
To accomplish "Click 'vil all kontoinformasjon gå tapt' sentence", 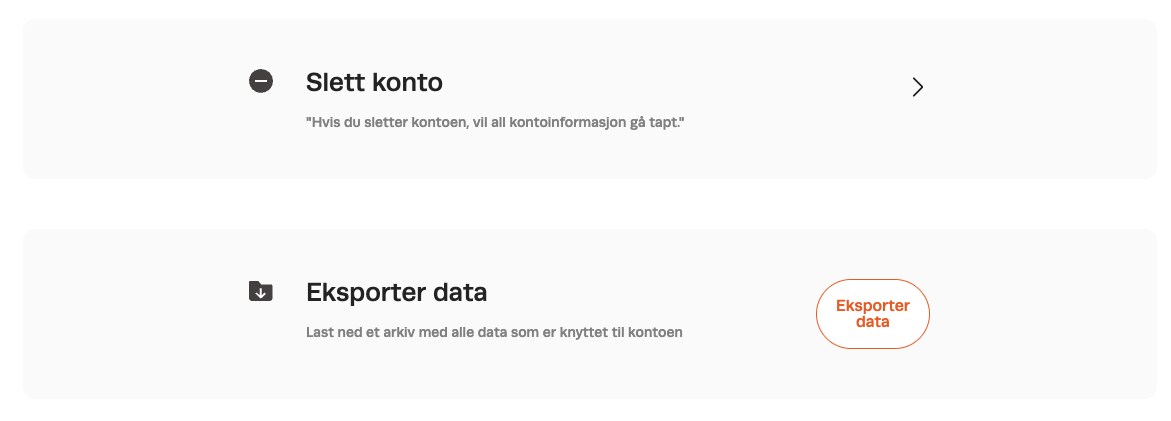I will (x=579, y=122).
